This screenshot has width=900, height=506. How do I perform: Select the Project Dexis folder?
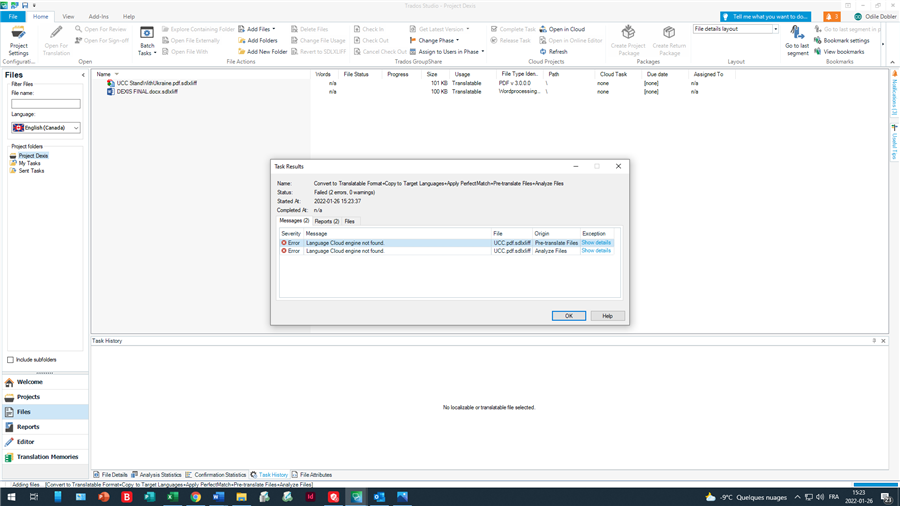tap(33, 155)
